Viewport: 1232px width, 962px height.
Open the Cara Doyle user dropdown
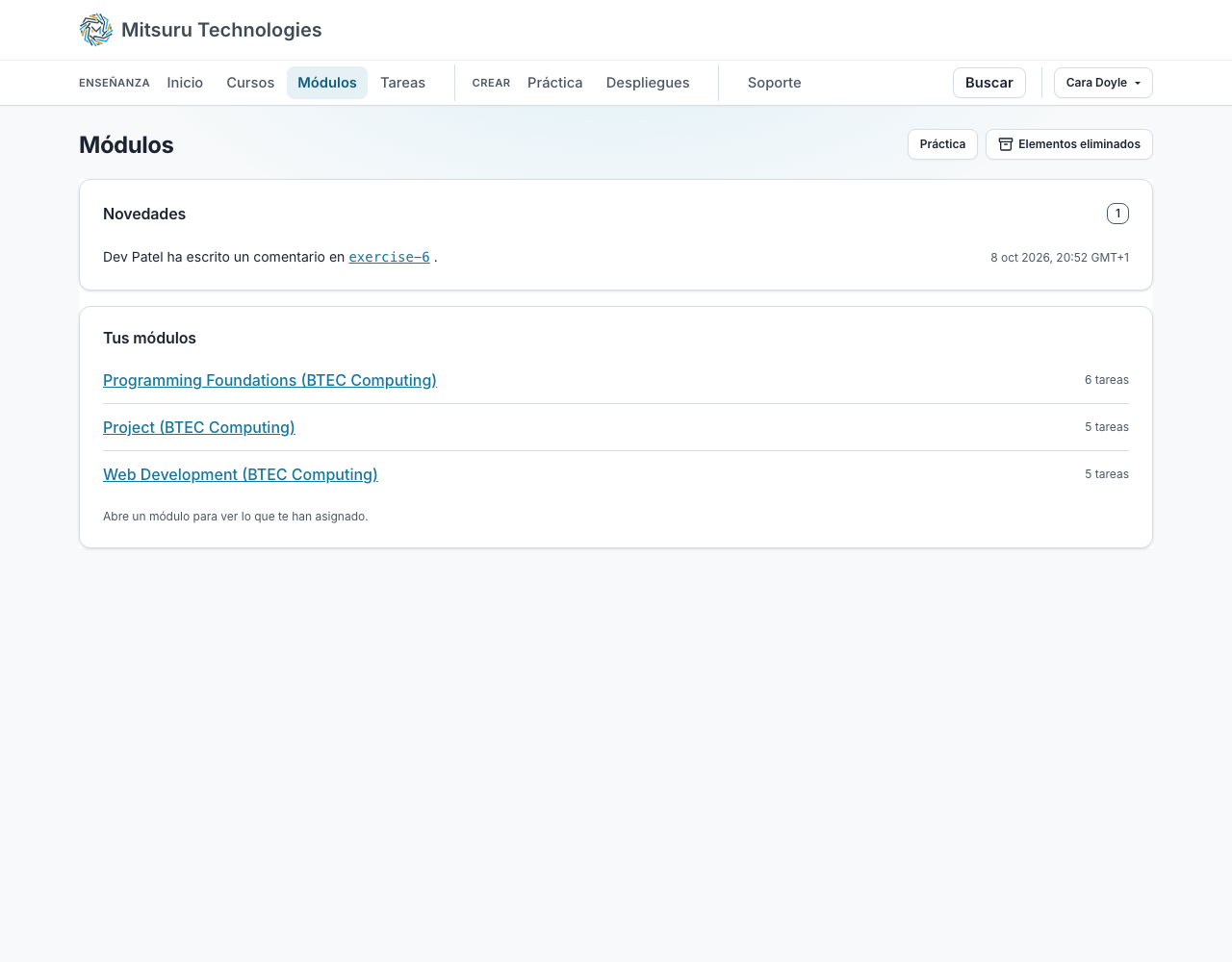click(1103, 83)
